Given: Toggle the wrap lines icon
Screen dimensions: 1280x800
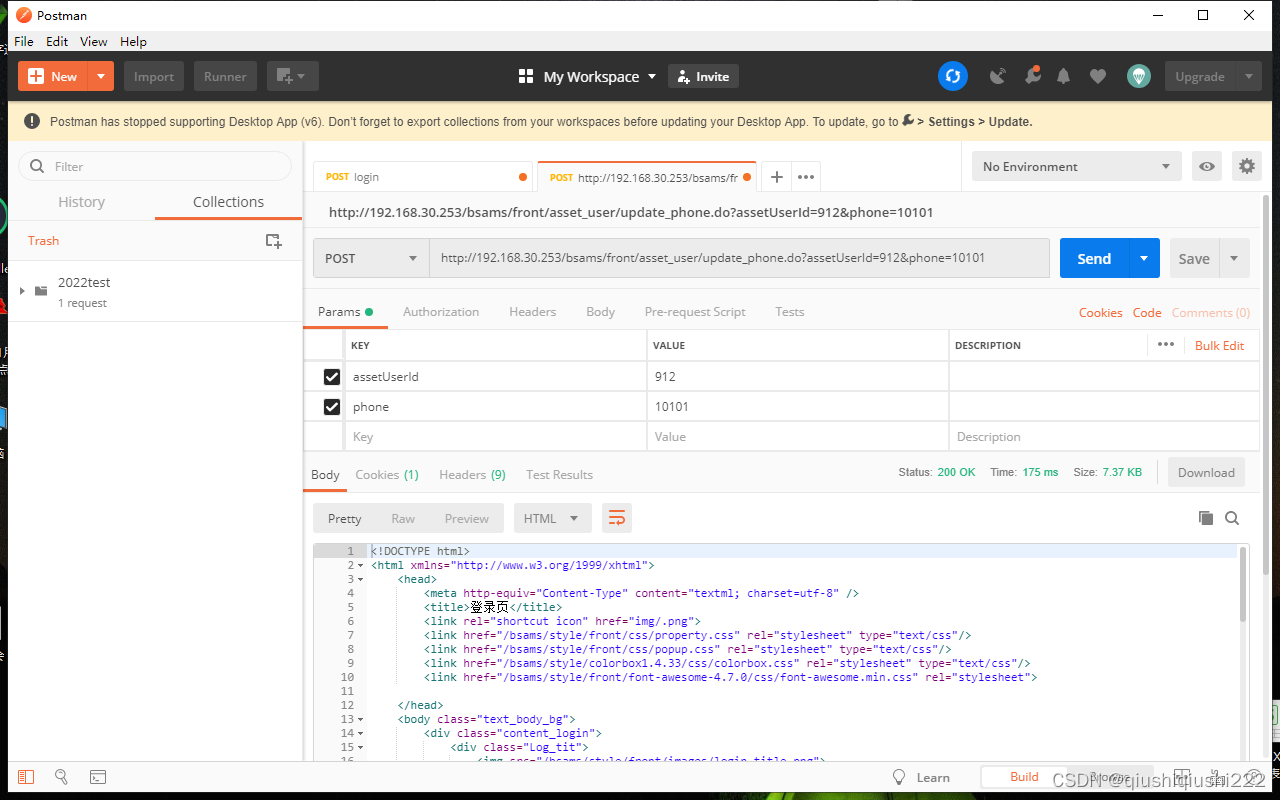Looking at the screenshot, I should click(617, 518).
